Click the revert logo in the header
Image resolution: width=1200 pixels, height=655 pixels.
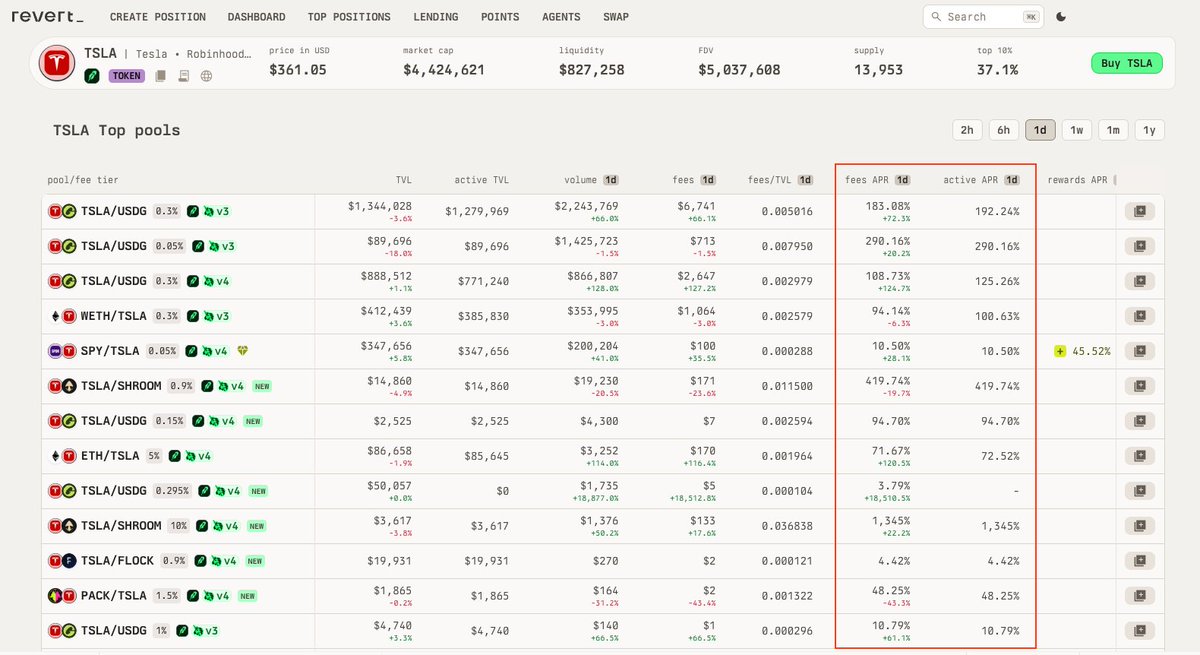click(x=47, y=17)
